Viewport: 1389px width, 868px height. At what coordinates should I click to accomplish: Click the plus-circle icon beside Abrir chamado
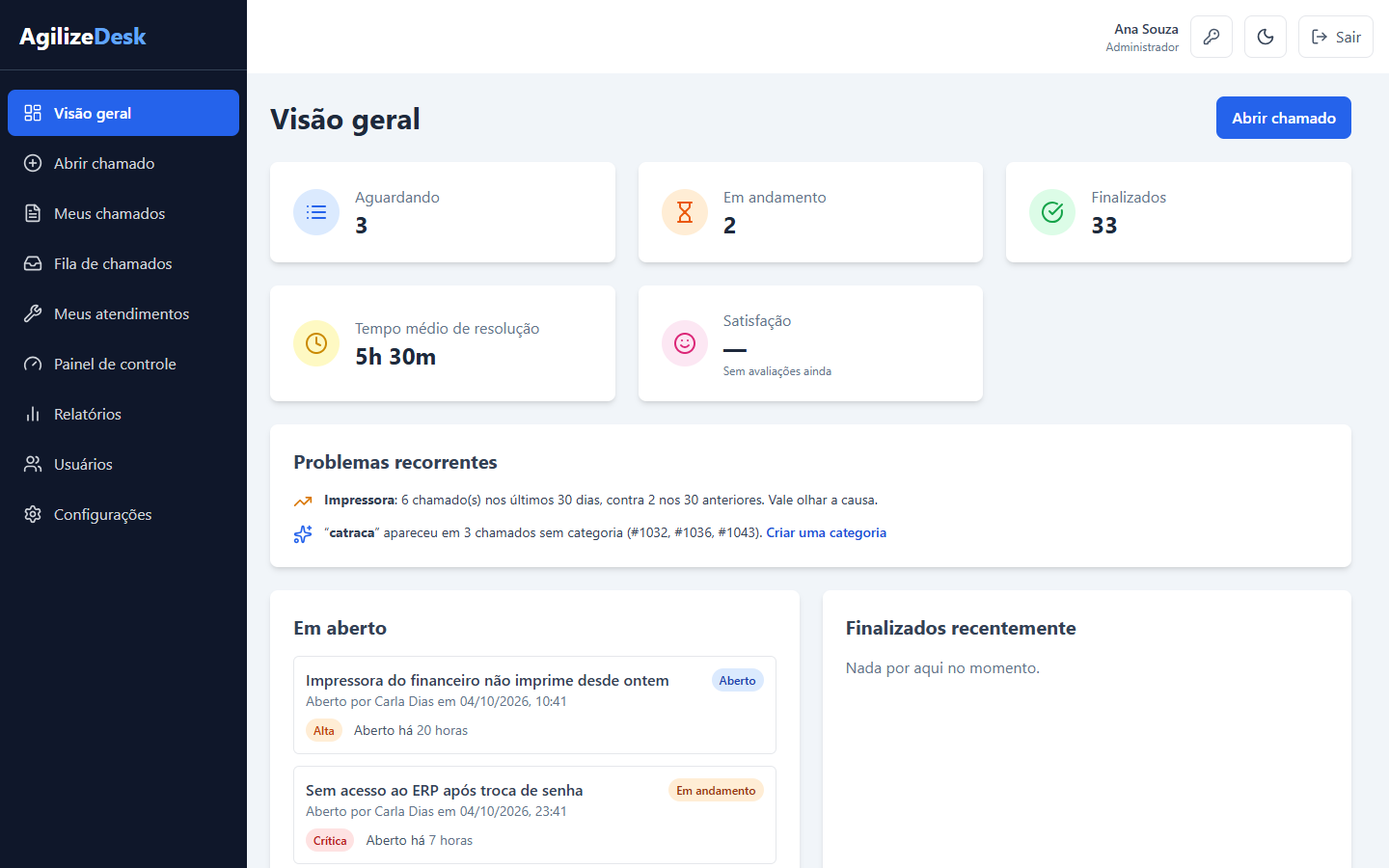click(x=33, y=163)
